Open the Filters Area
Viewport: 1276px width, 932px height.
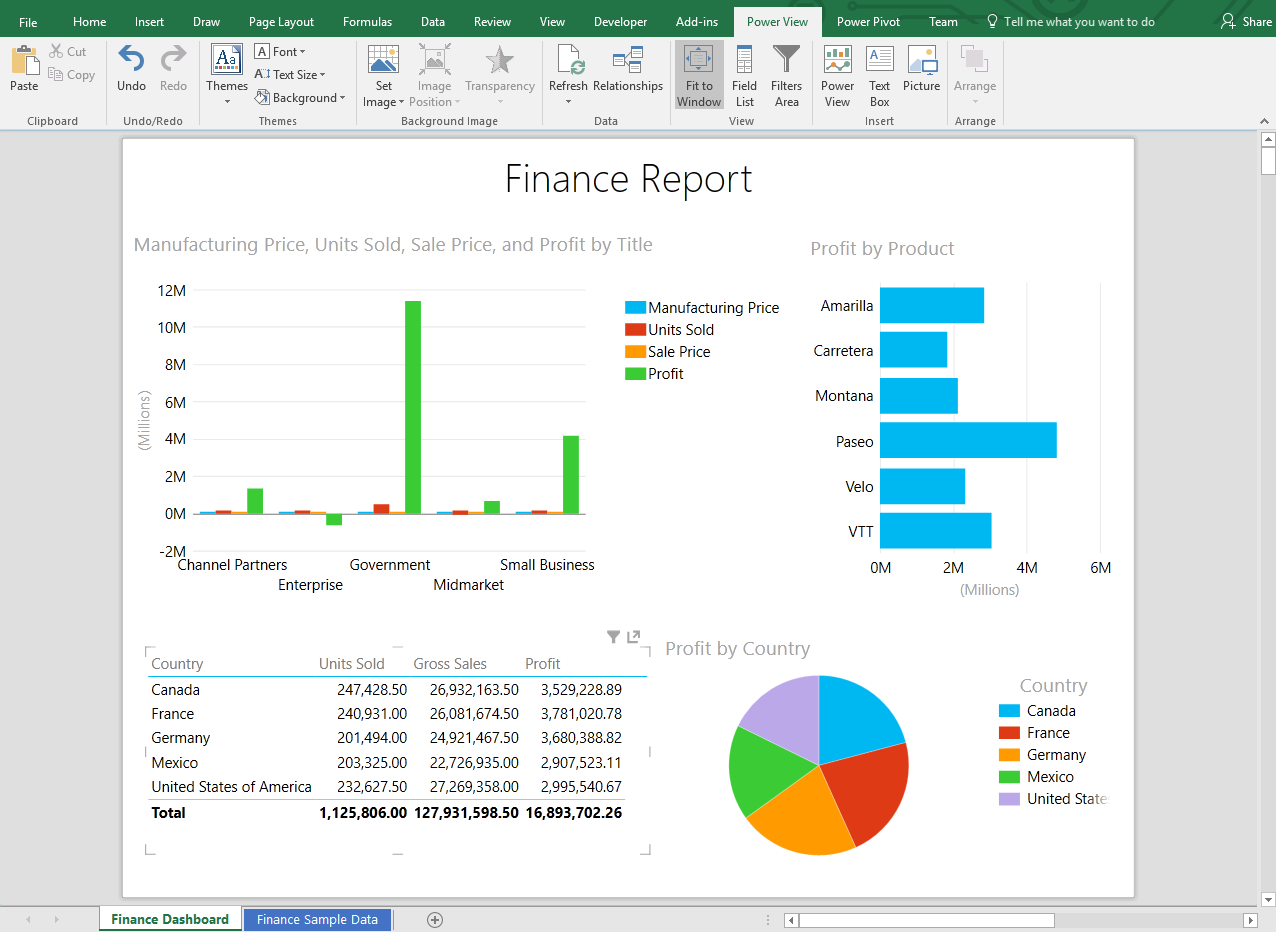point(786,75)
